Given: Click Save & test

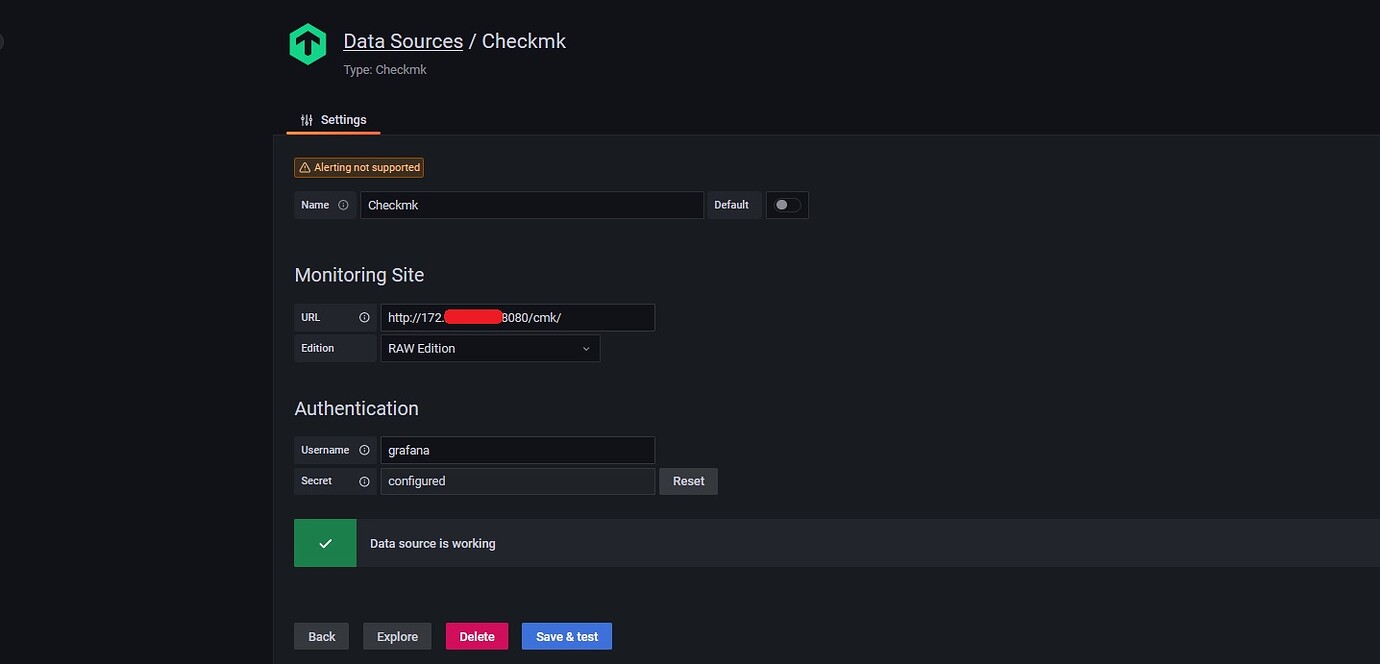Looking at the screenshot, I should [x=566, y=636].
